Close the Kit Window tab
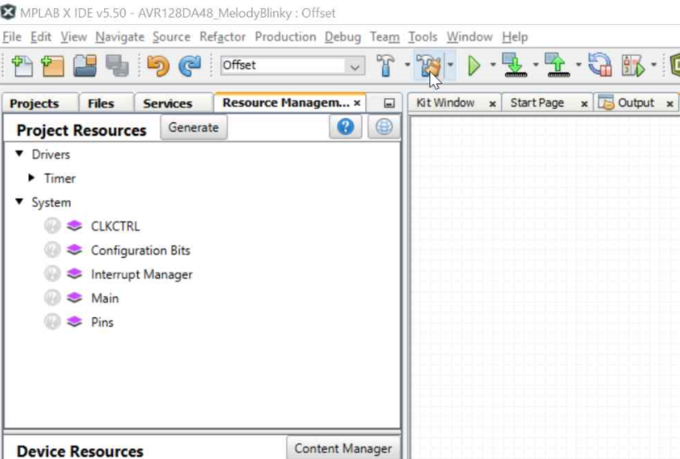680x459 pixels. point(492,104)
